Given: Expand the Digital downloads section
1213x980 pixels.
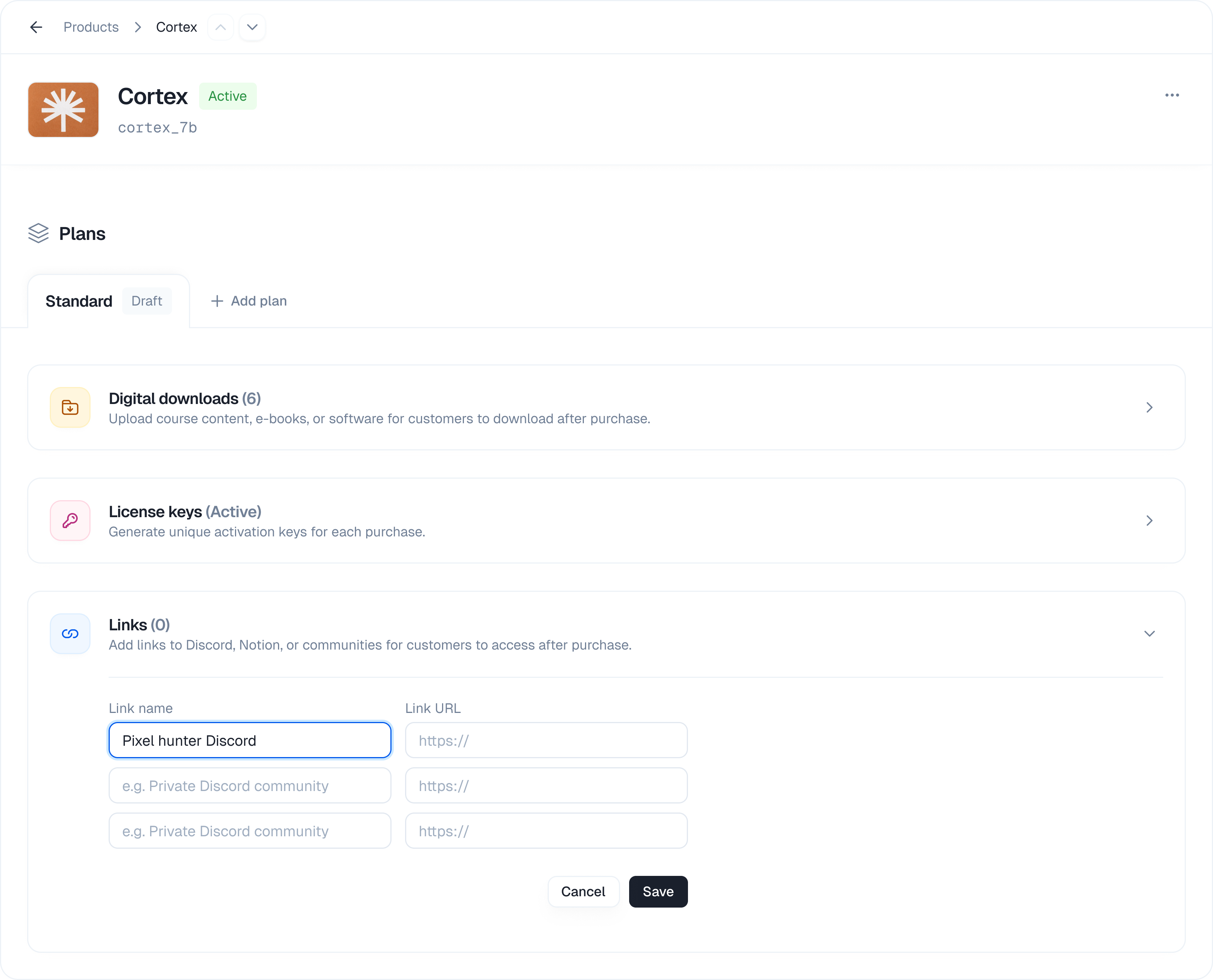Looking at the screenshot, I should [1149, 407].
